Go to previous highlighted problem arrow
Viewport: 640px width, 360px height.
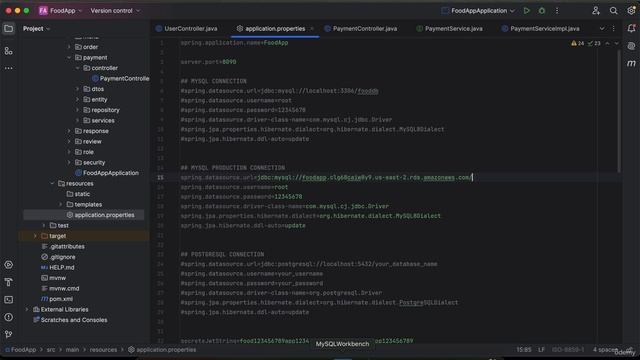[607, 43]
